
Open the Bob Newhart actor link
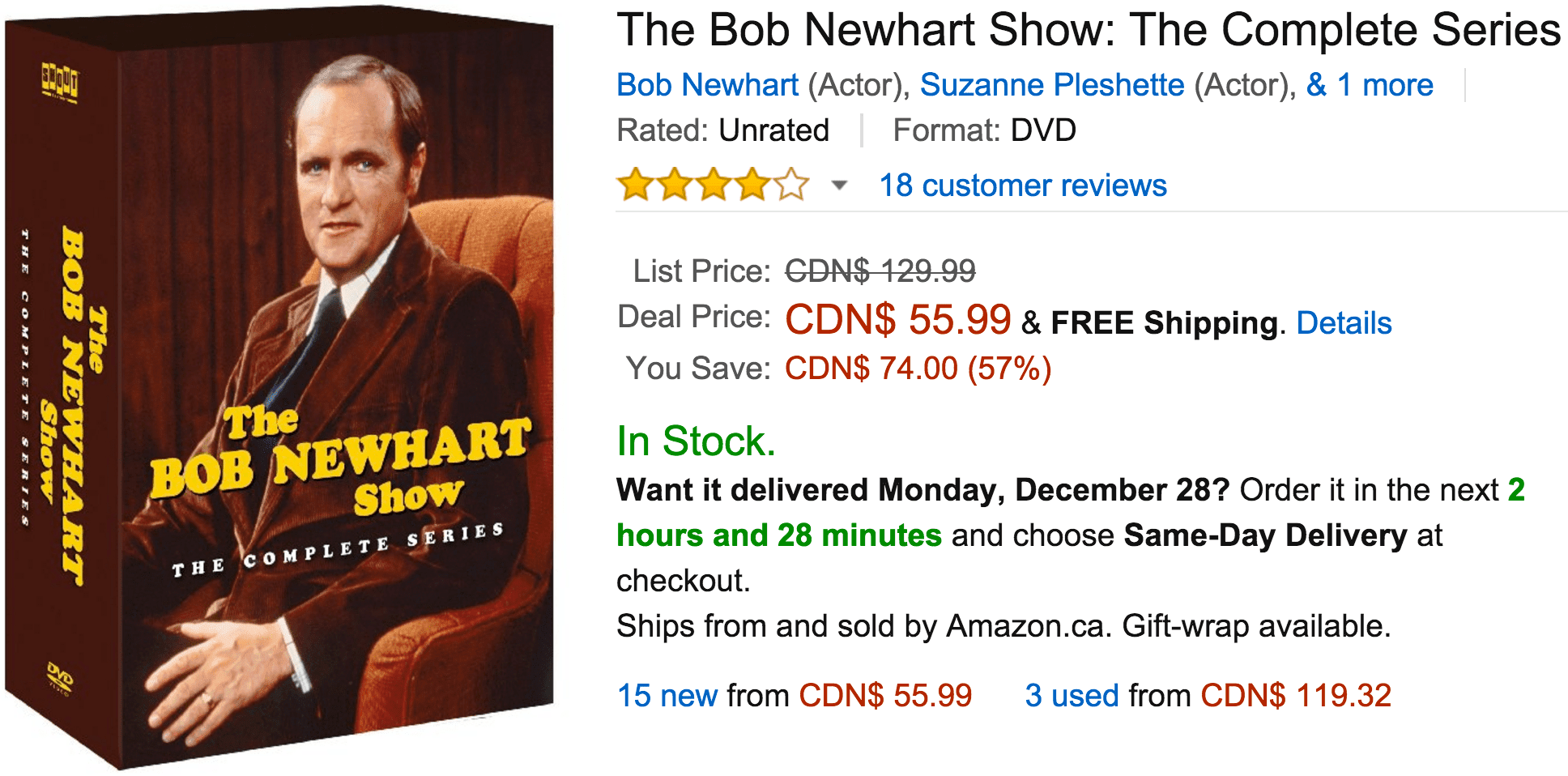[707, 85]
